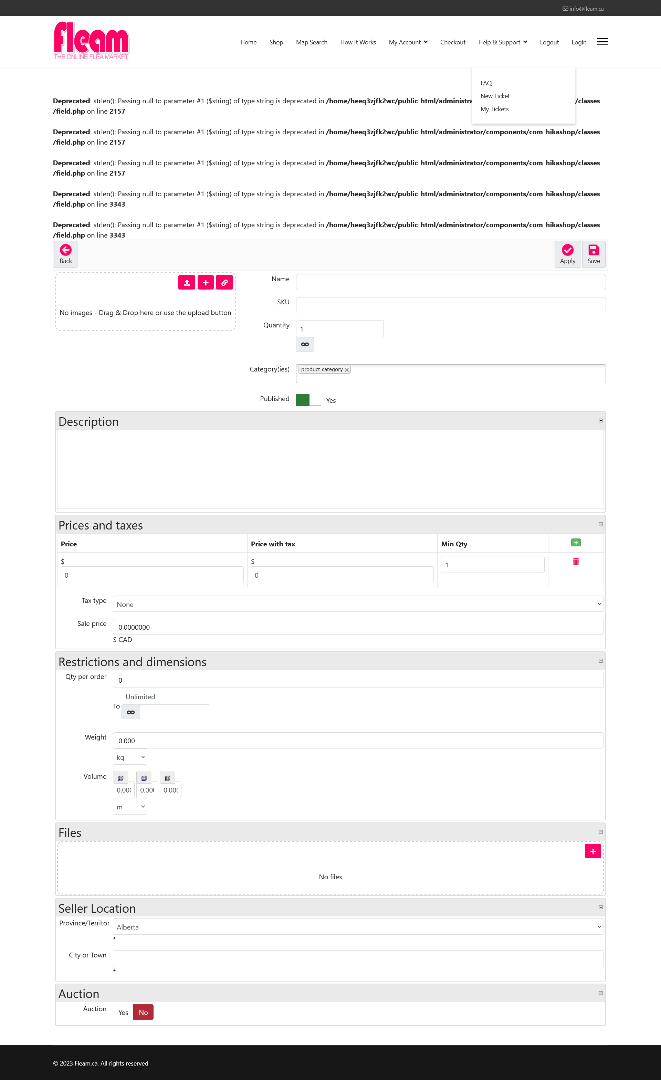Open the Province/Territory dropdown
Image resolution: width=661 pixels, height=1080 pixels.
(358, 927)
